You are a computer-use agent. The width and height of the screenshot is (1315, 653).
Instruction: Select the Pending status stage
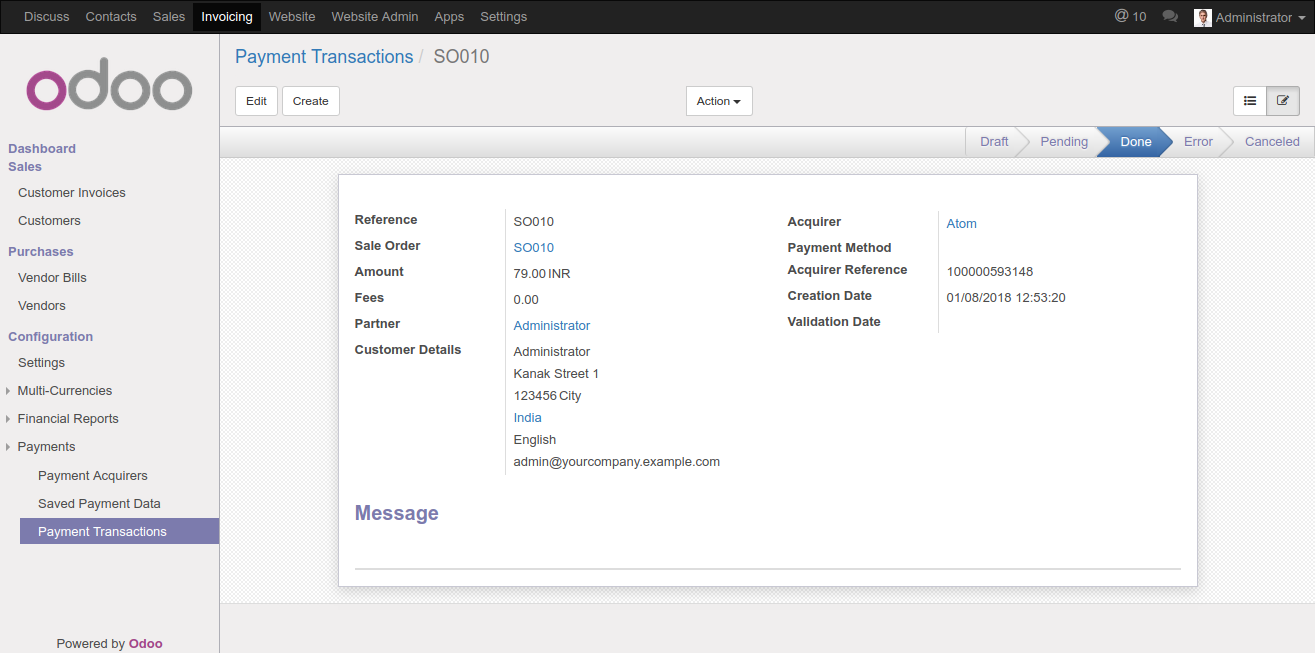tap(1064, 142)
